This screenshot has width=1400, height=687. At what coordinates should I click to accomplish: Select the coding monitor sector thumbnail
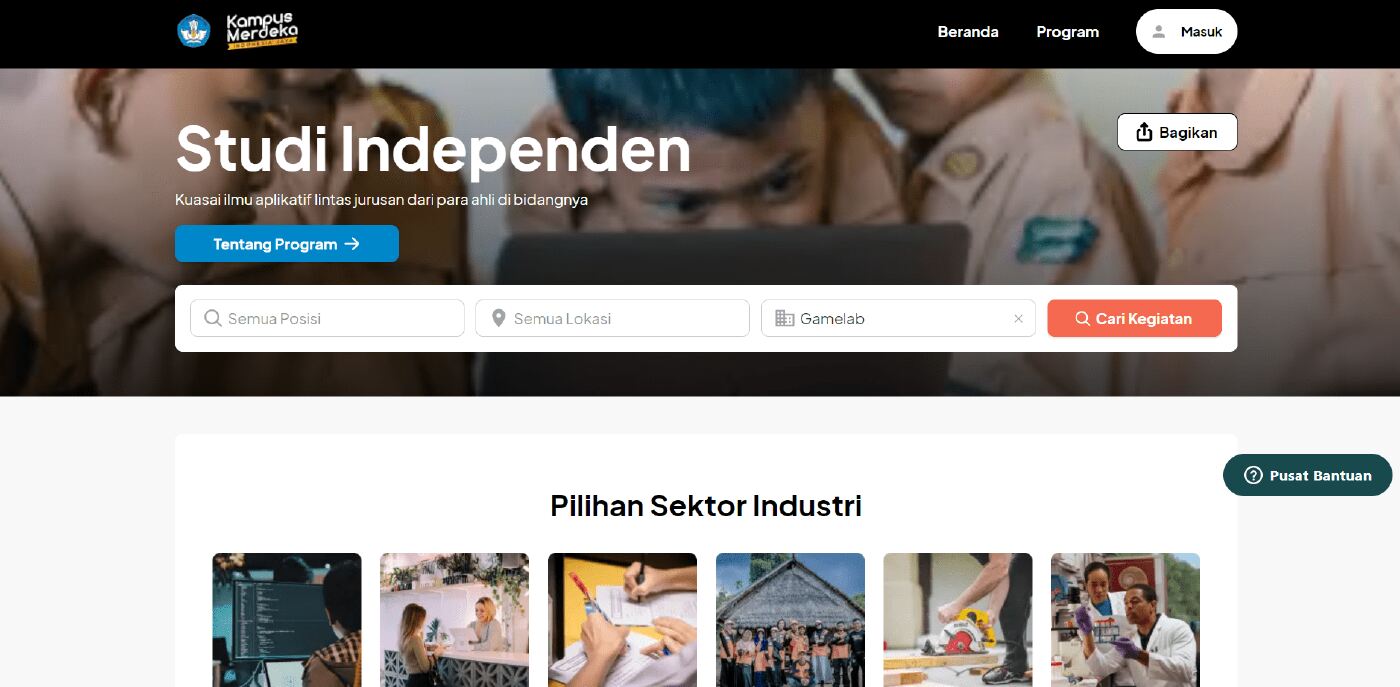[287, 620]
